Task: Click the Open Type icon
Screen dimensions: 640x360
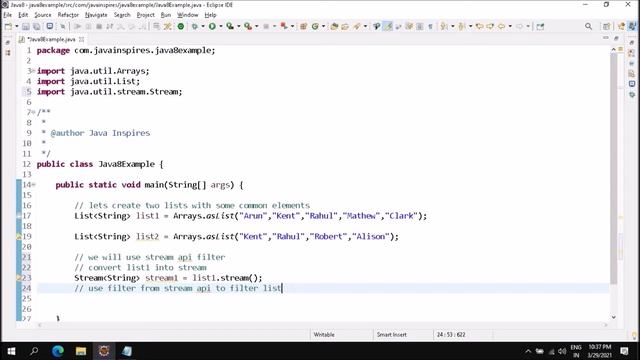Action: coord(334,27)
